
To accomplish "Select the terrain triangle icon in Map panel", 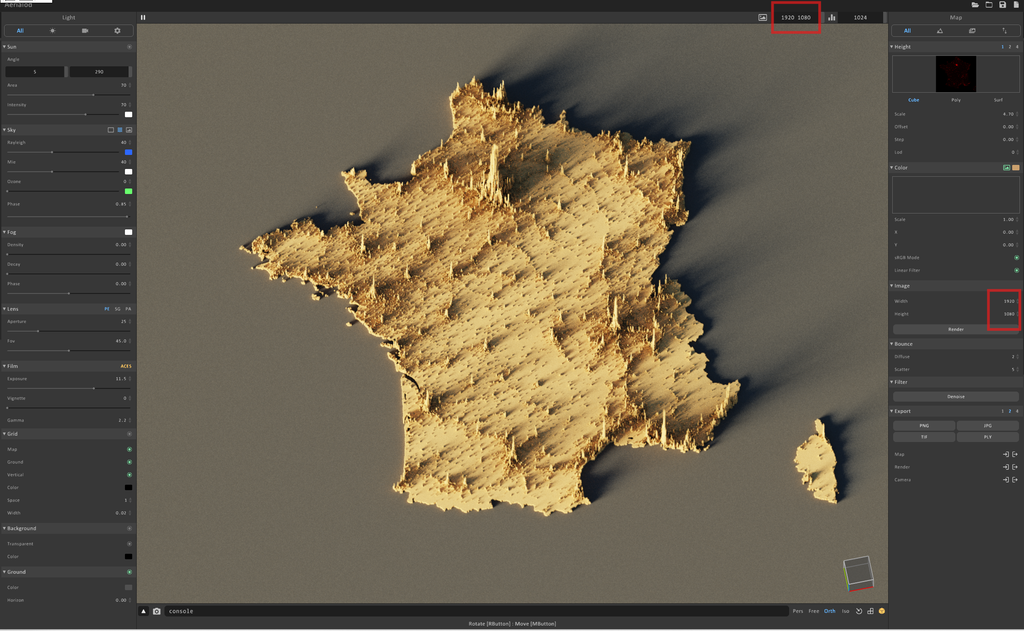I will pyautogui.click(x=940, y=31).
